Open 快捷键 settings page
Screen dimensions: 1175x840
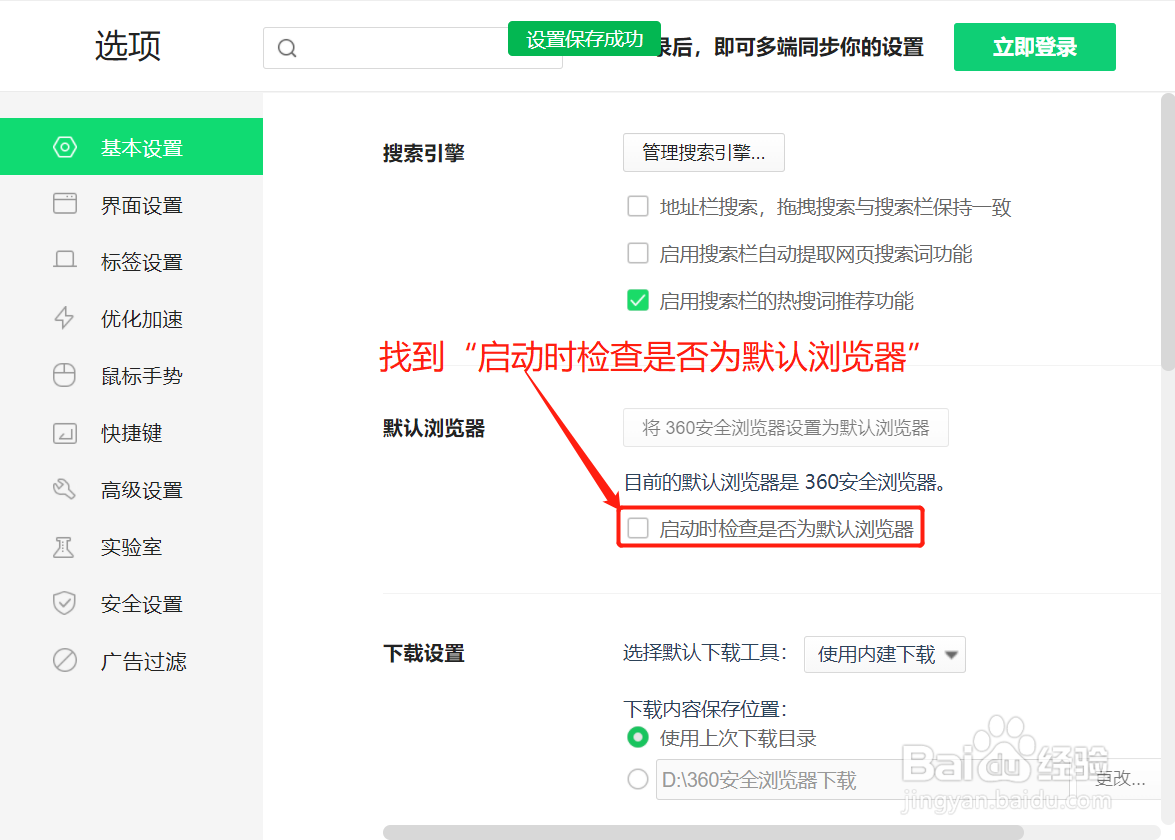132,433
